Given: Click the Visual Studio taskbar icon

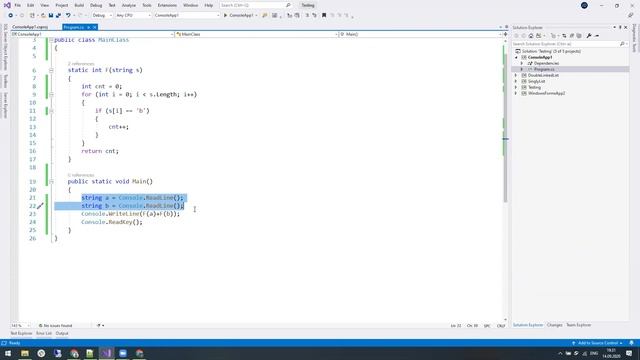Looking at the screenshot, I should click(107, 353).
